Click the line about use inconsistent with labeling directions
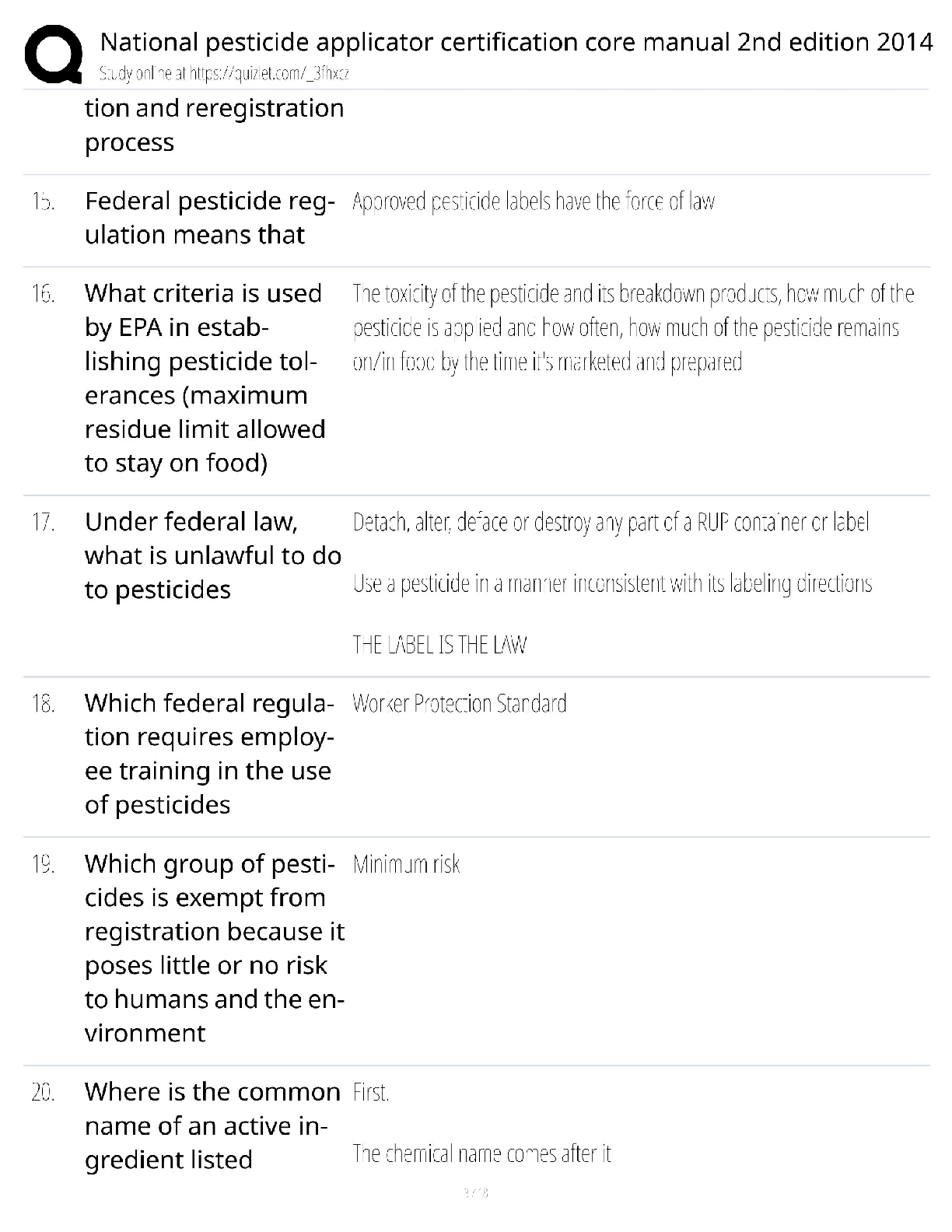This screenshot has width=952, height=1232. (x=612, y=583)
